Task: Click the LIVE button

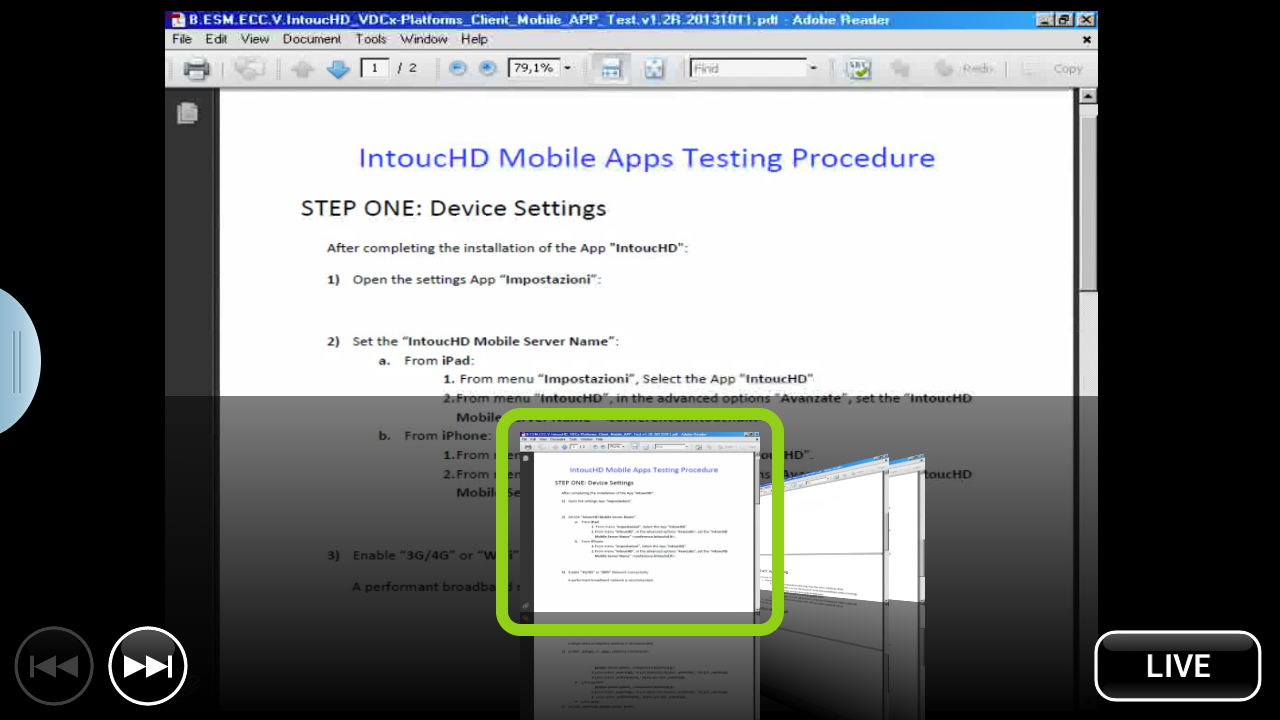Action: pos(1178,666)
